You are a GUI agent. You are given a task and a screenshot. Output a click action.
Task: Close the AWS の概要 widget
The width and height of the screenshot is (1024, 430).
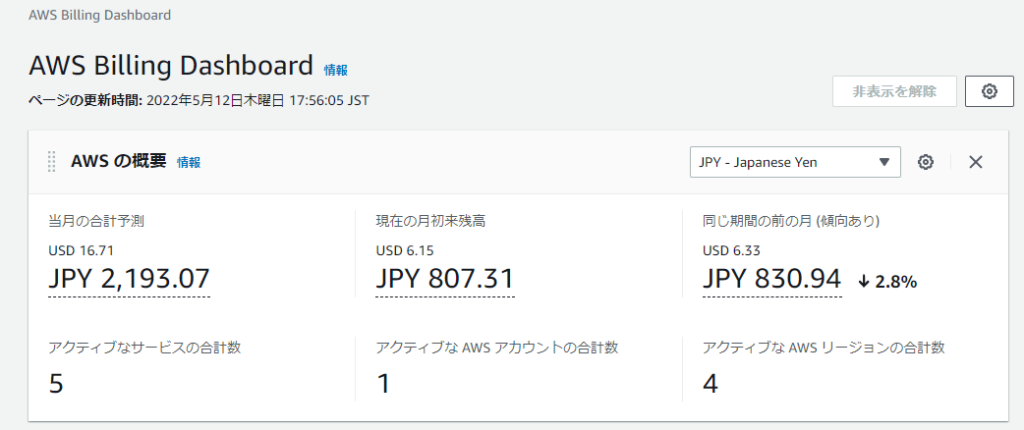pyautogui.click(x=976, y=162)
